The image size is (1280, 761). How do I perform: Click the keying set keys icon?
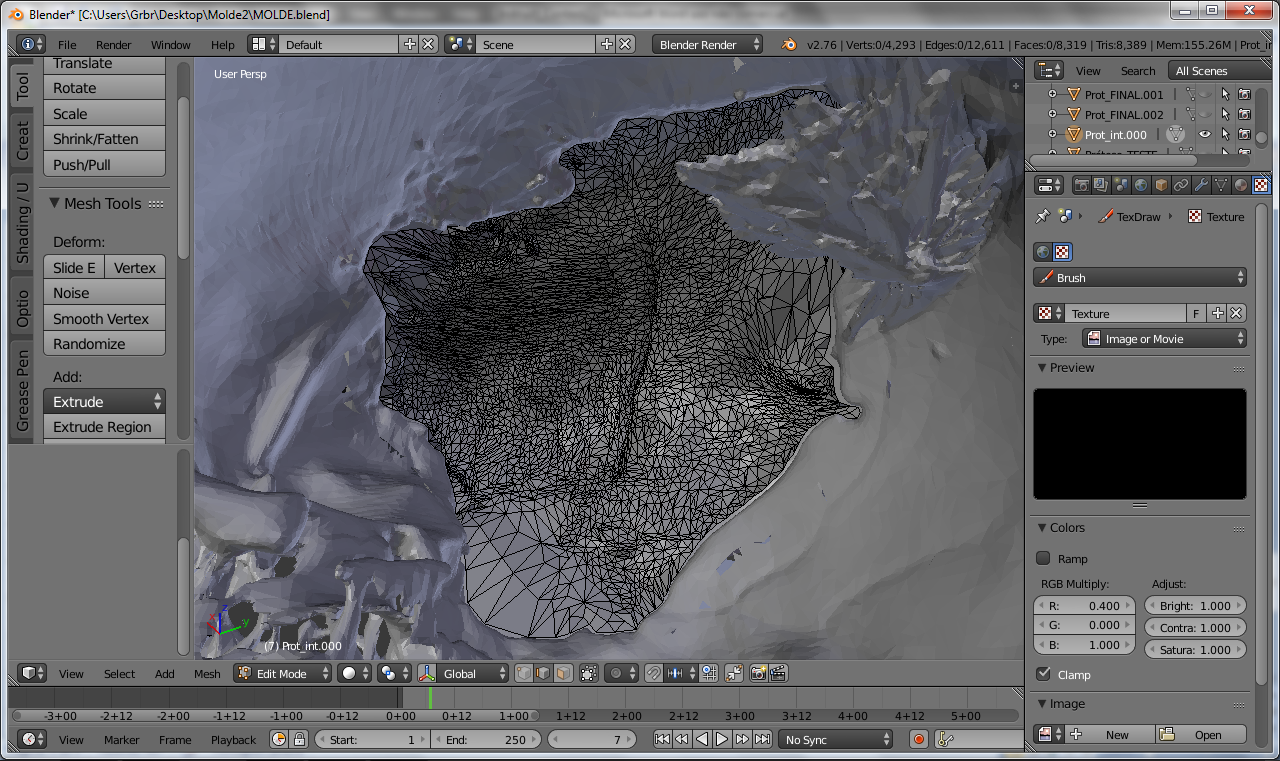coord(945,739)
